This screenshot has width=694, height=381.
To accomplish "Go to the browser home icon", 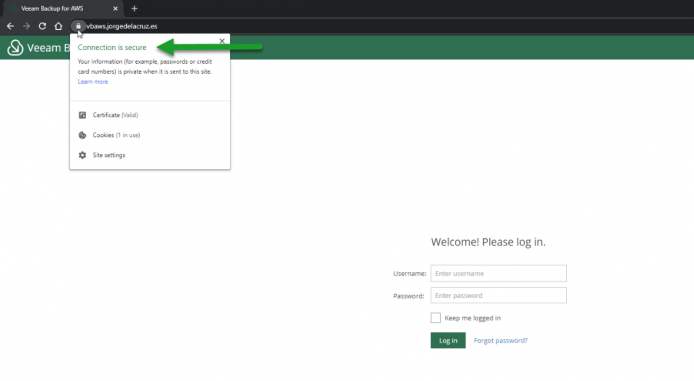I will coord(58,26).
